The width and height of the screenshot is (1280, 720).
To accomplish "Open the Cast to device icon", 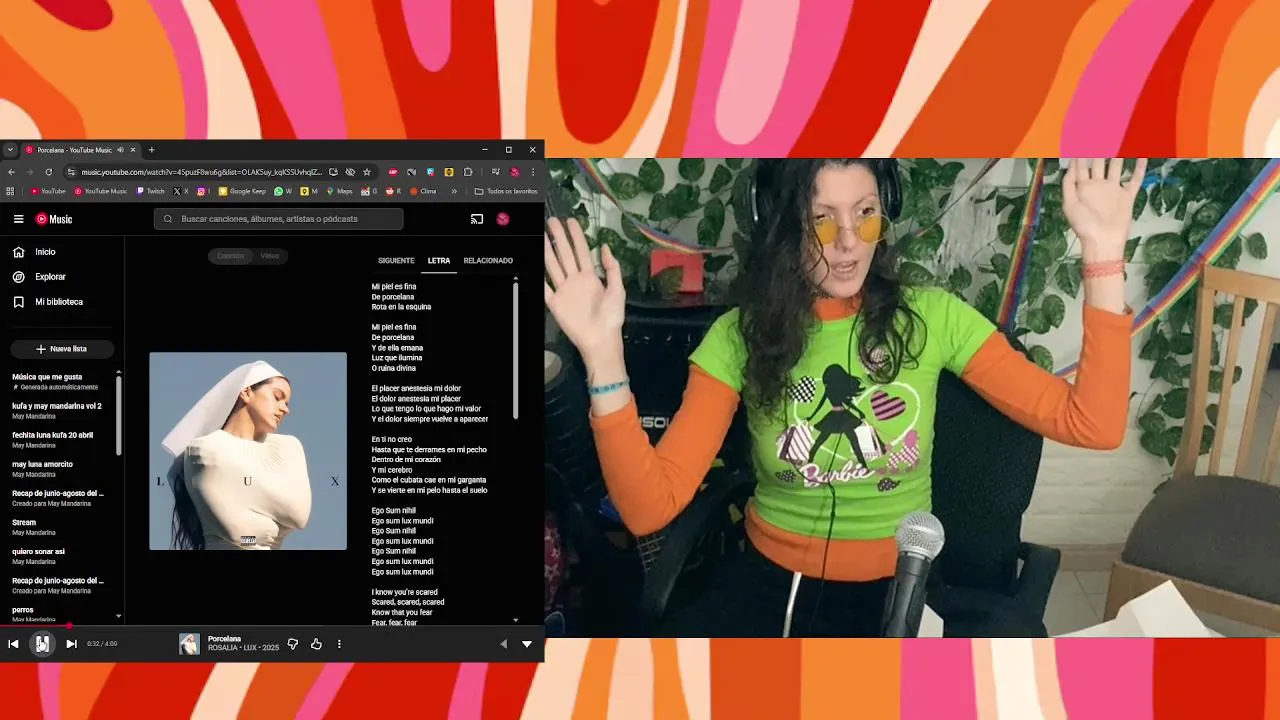I will click(477, 219).
